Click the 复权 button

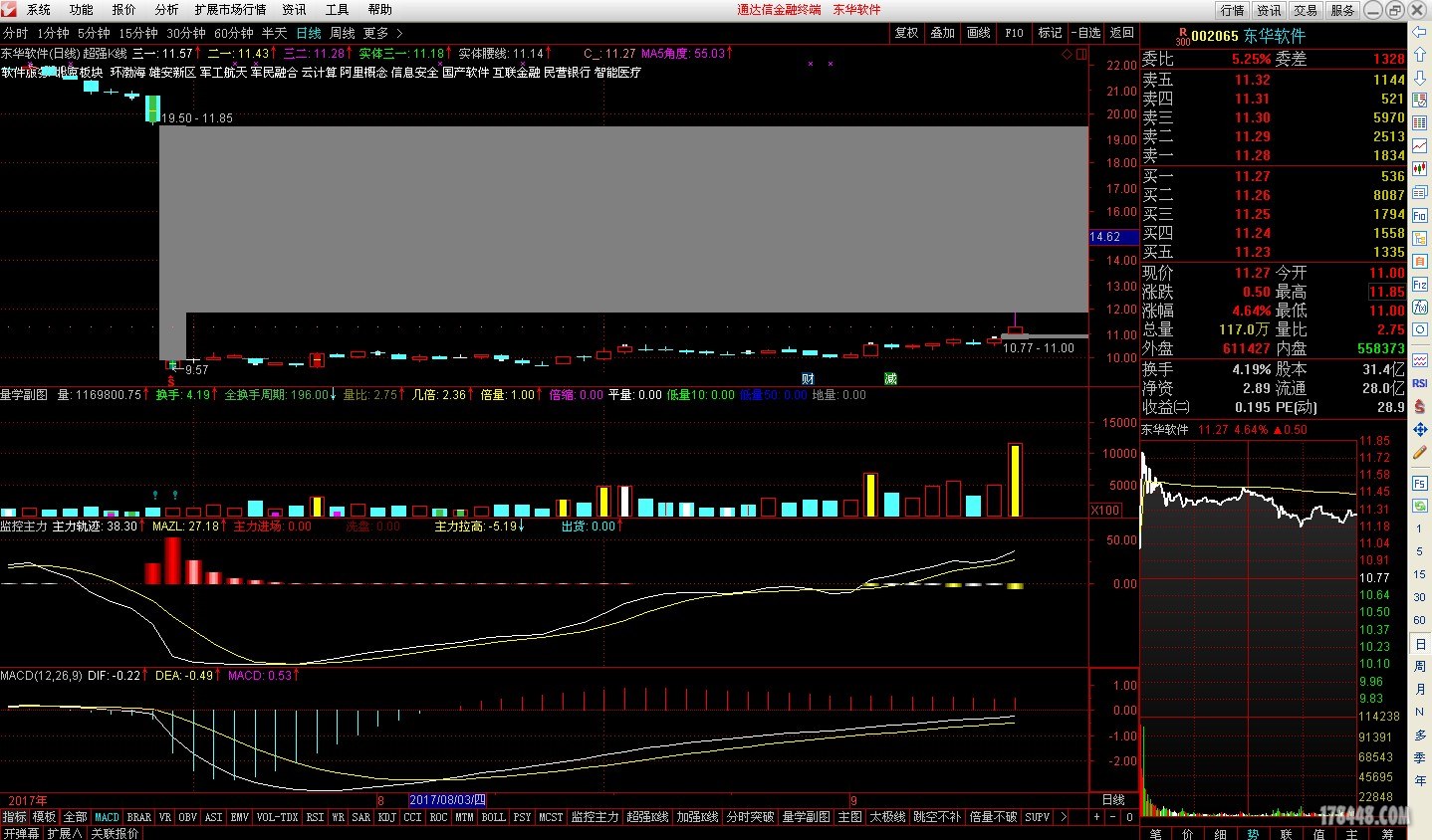(906, 33)
